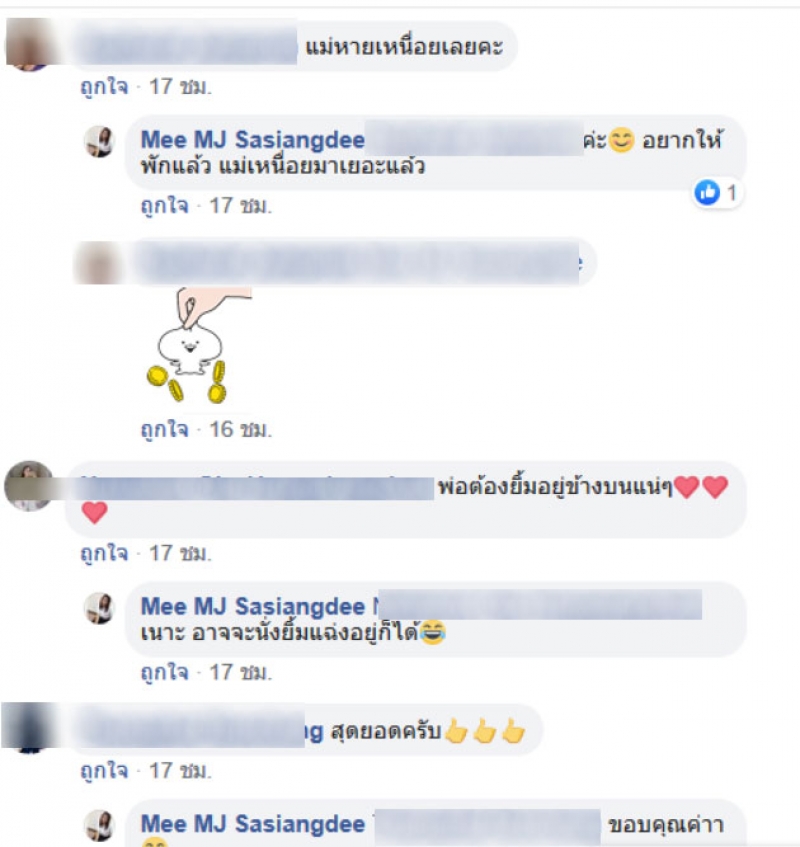Image resolution: width=800 pixels, height=847 pixels.
Task: Like the reply 'อาจจะนั่งยิ้มแฉ่งอยู่ก็ได้'
Action: point(164,673)
